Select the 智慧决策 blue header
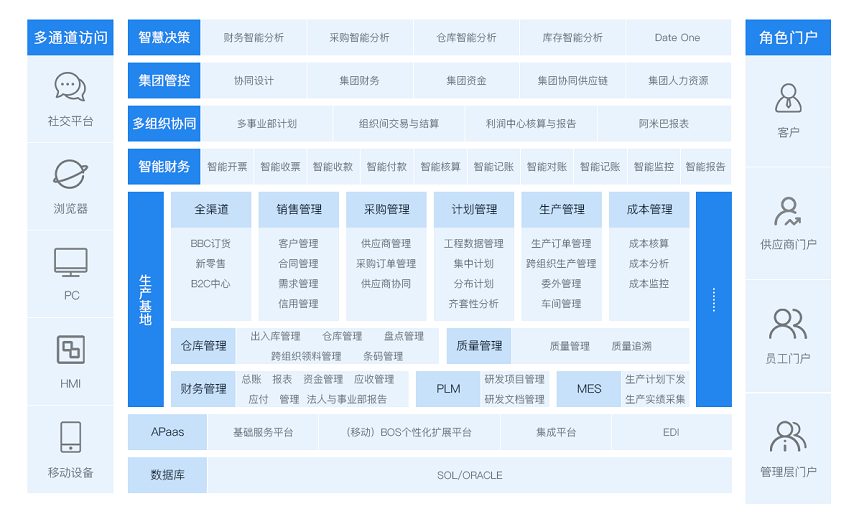 tap(164, 37)
